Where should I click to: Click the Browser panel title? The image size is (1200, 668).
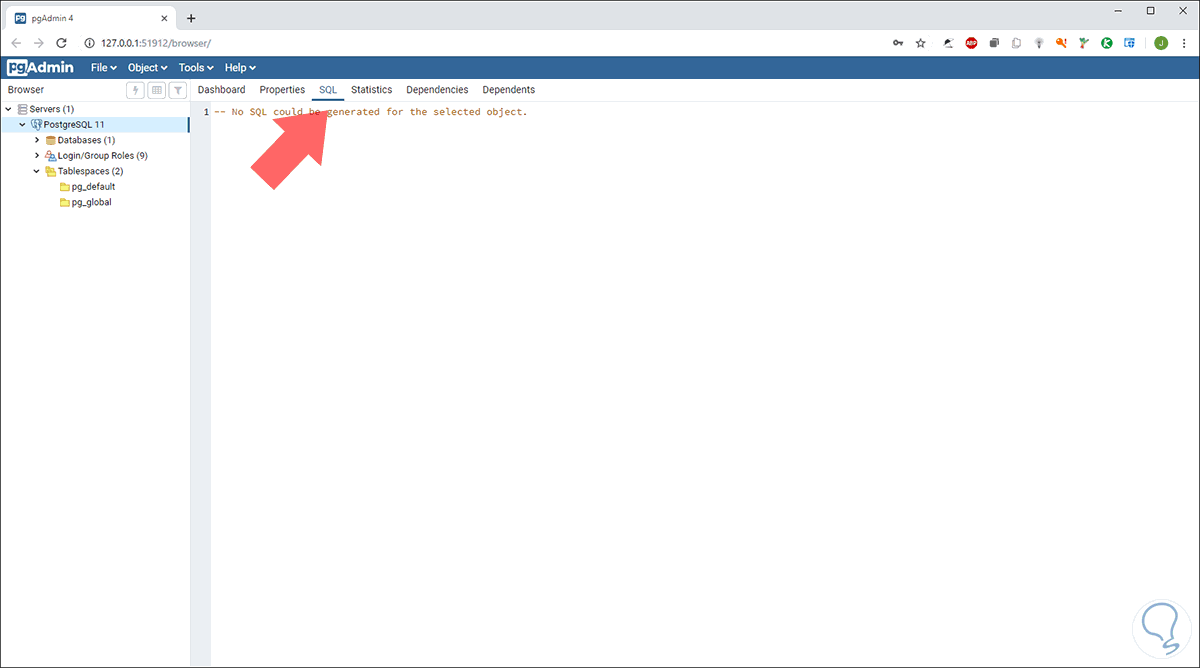click(26, 90)
